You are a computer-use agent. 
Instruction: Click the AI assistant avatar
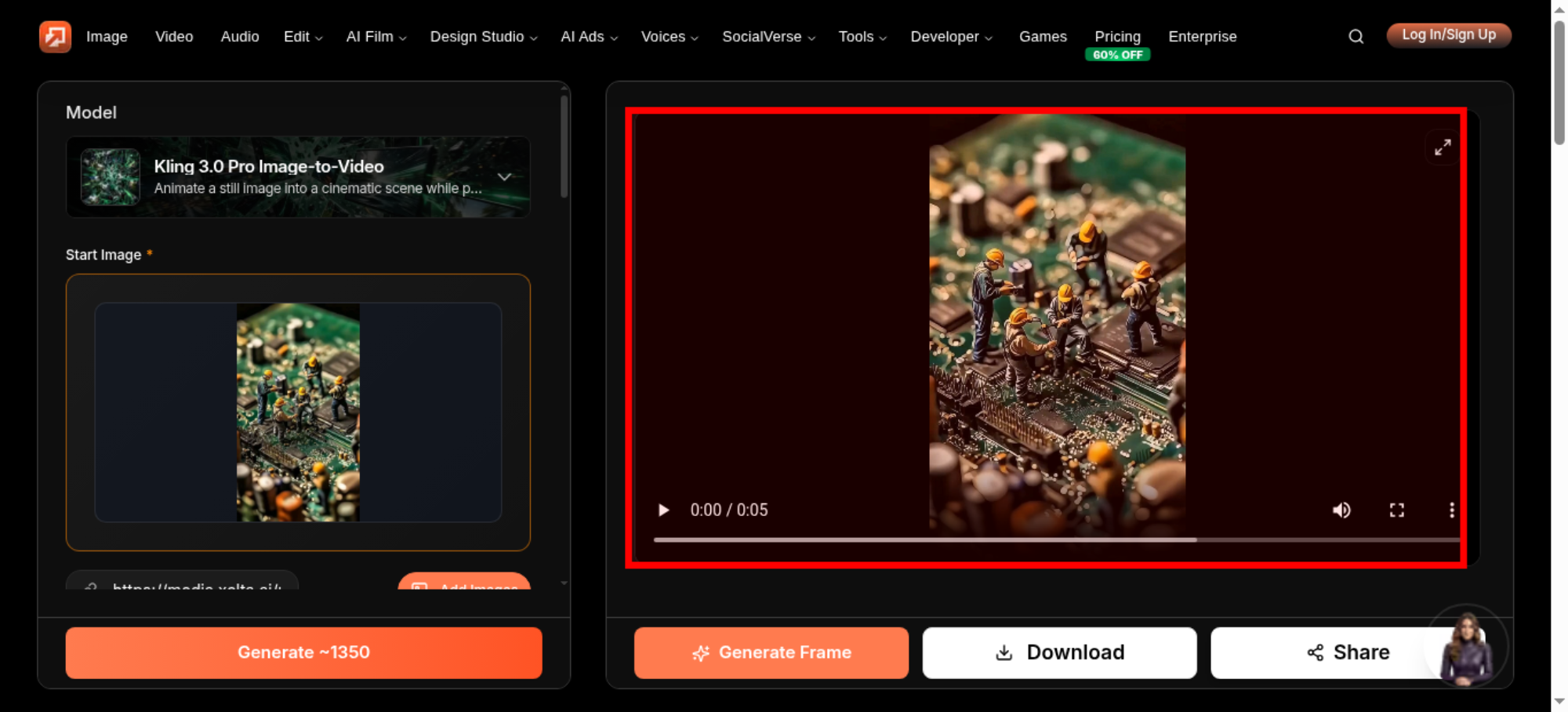[x=1466, y=648]
